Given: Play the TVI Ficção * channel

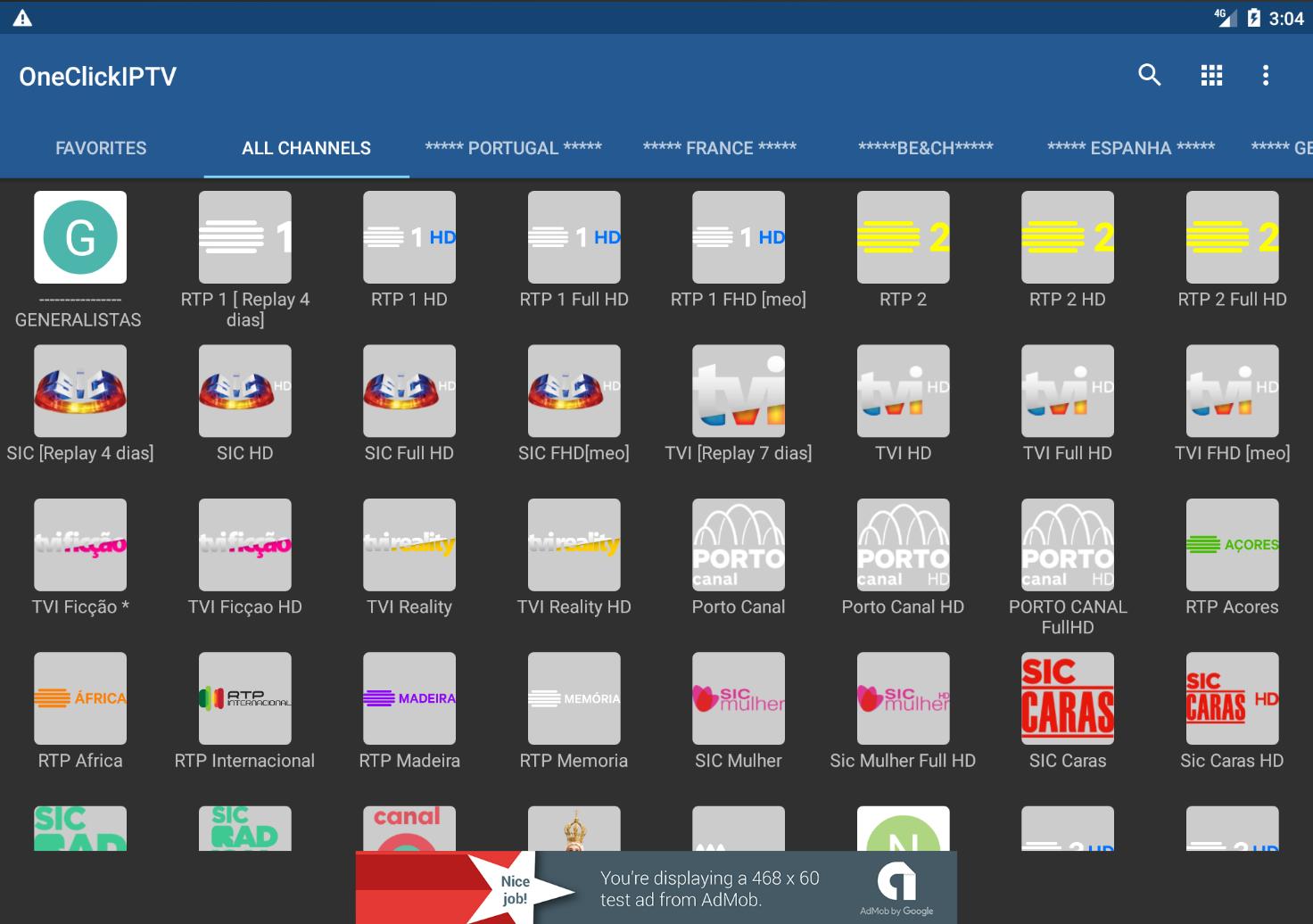Looking at the screenshot, I should coord(80,544).
